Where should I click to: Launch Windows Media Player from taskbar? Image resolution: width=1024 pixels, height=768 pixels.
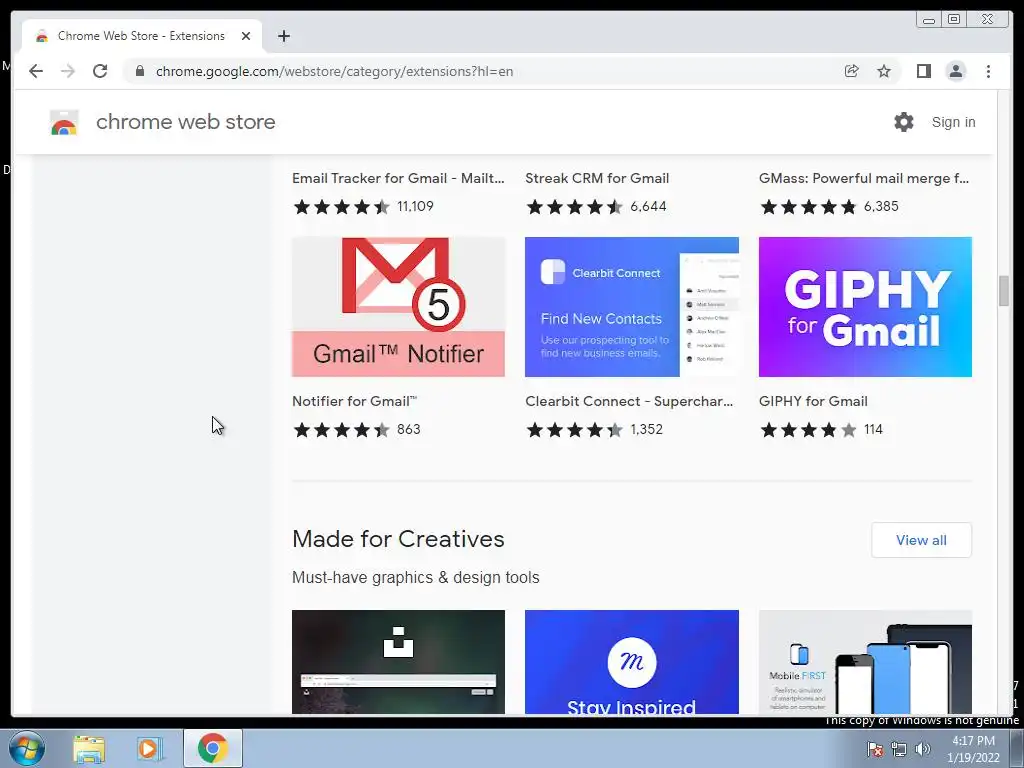pyautogui.click(x=148, y=748)
